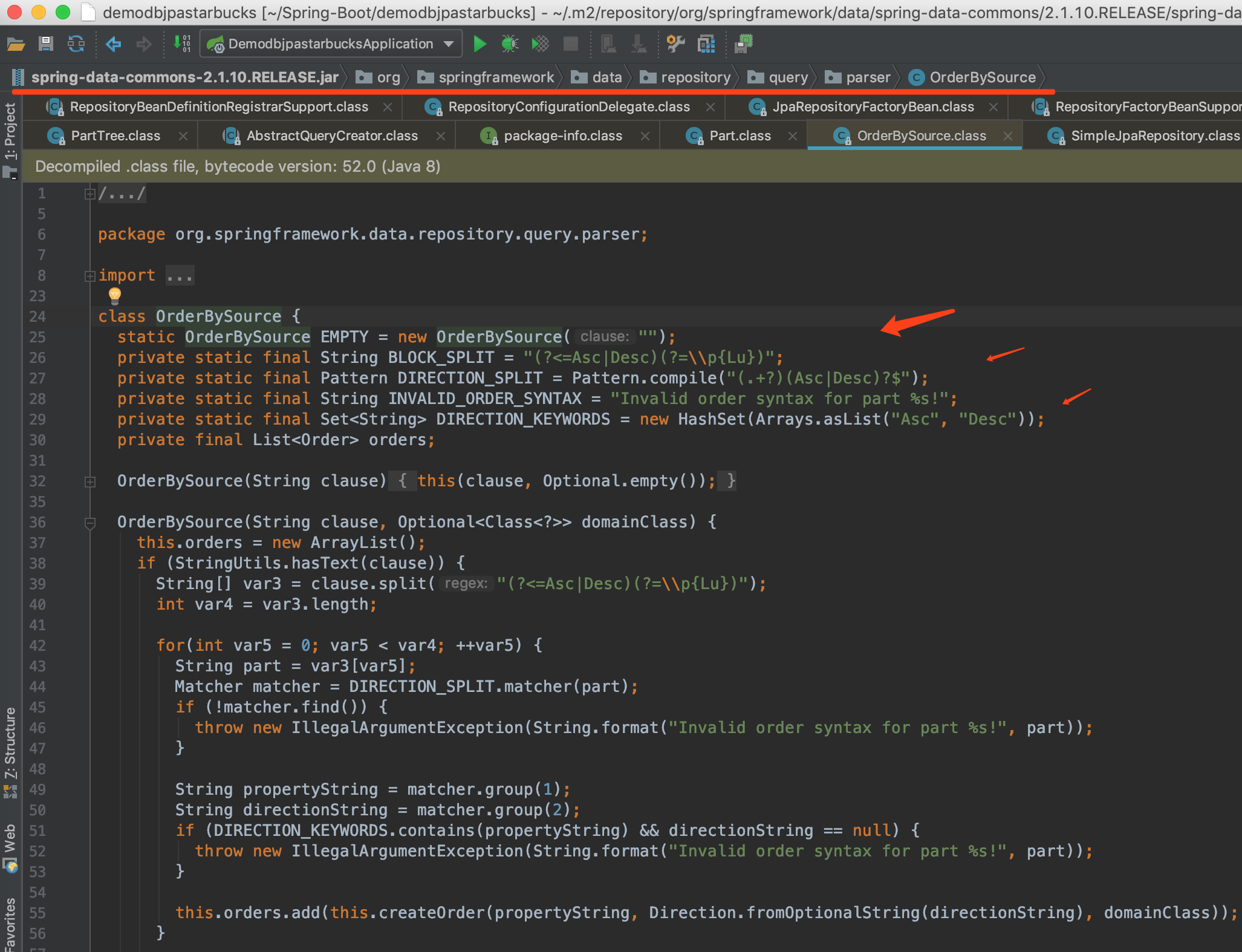Screen dimensions: 1242x952
Task: Click DIRECTION_KEYWORDS on line 29
Action: pyautogui.click(x=523, y=419)
